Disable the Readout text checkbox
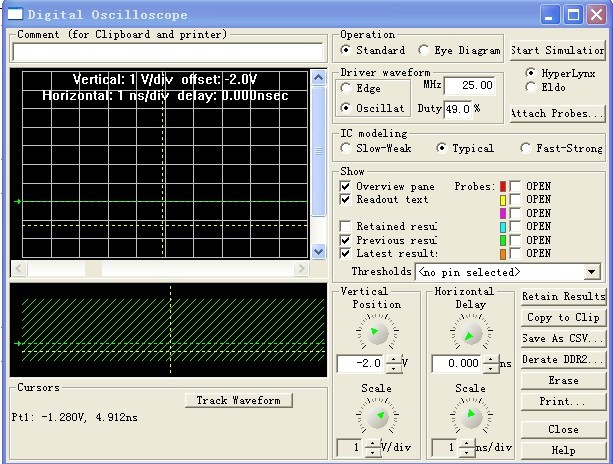 point(346,200)
